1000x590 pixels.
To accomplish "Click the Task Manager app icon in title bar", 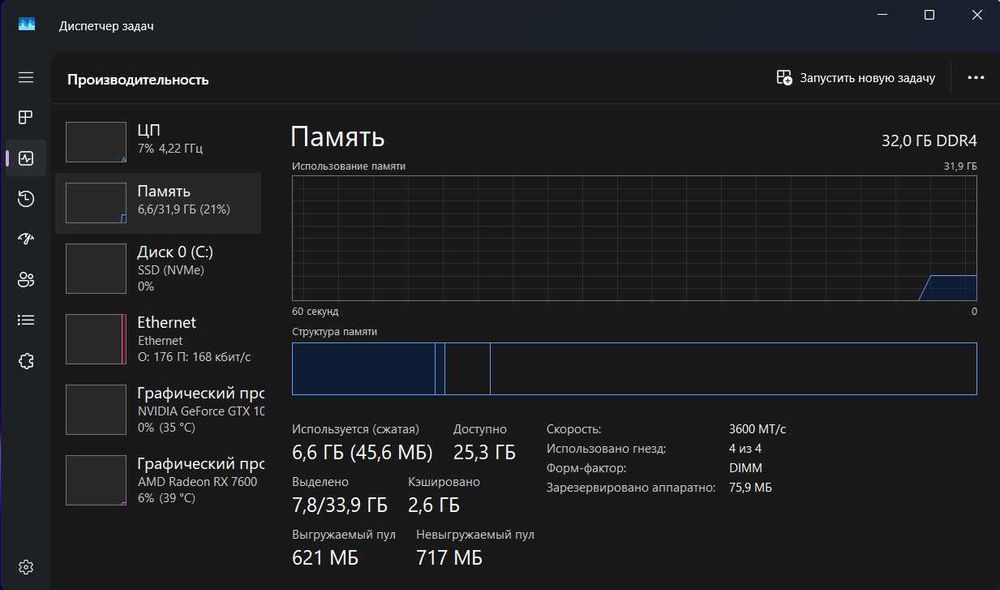I will (26, 25).
